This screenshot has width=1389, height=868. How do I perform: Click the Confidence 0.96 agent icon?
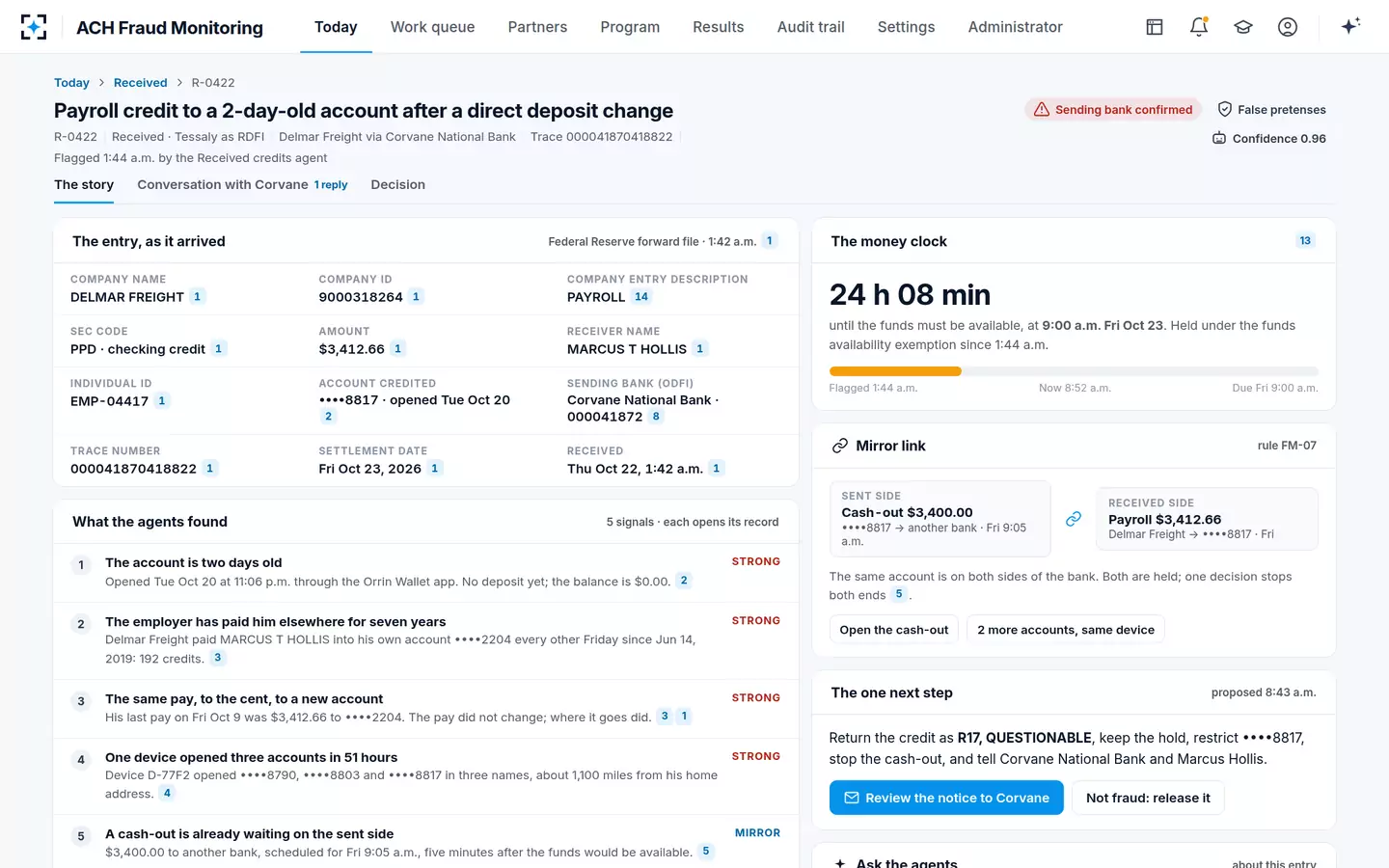click(x=1219, y=138)
